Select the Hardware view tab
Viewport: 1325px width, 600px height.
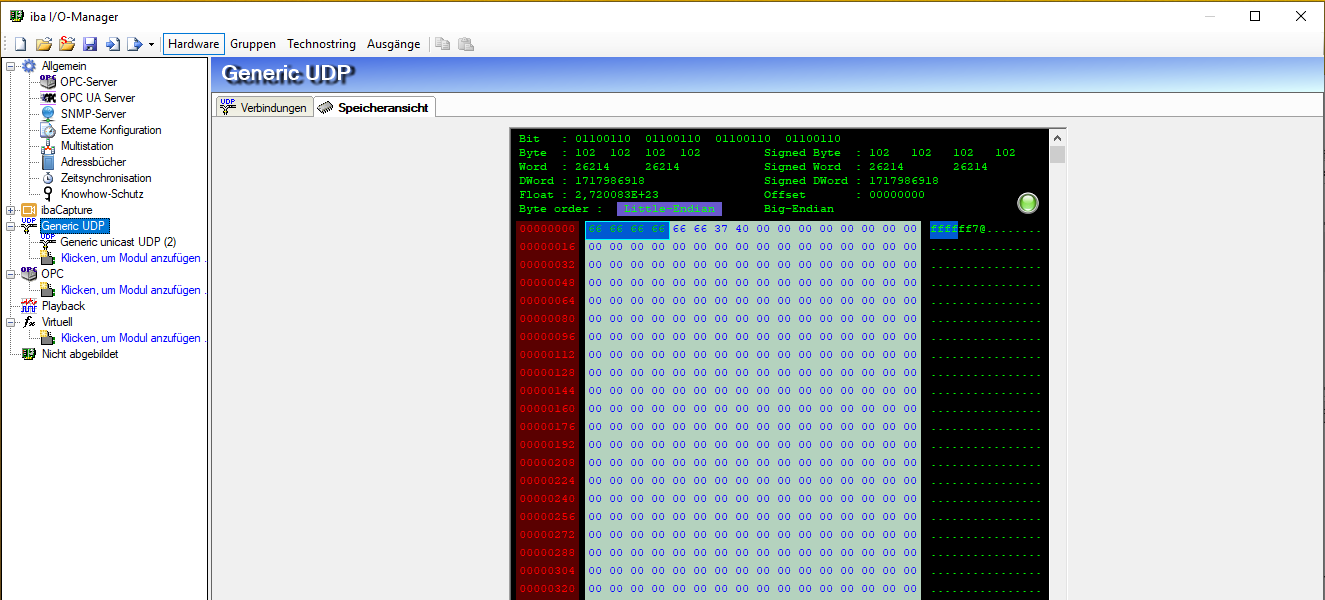[194, 44]
